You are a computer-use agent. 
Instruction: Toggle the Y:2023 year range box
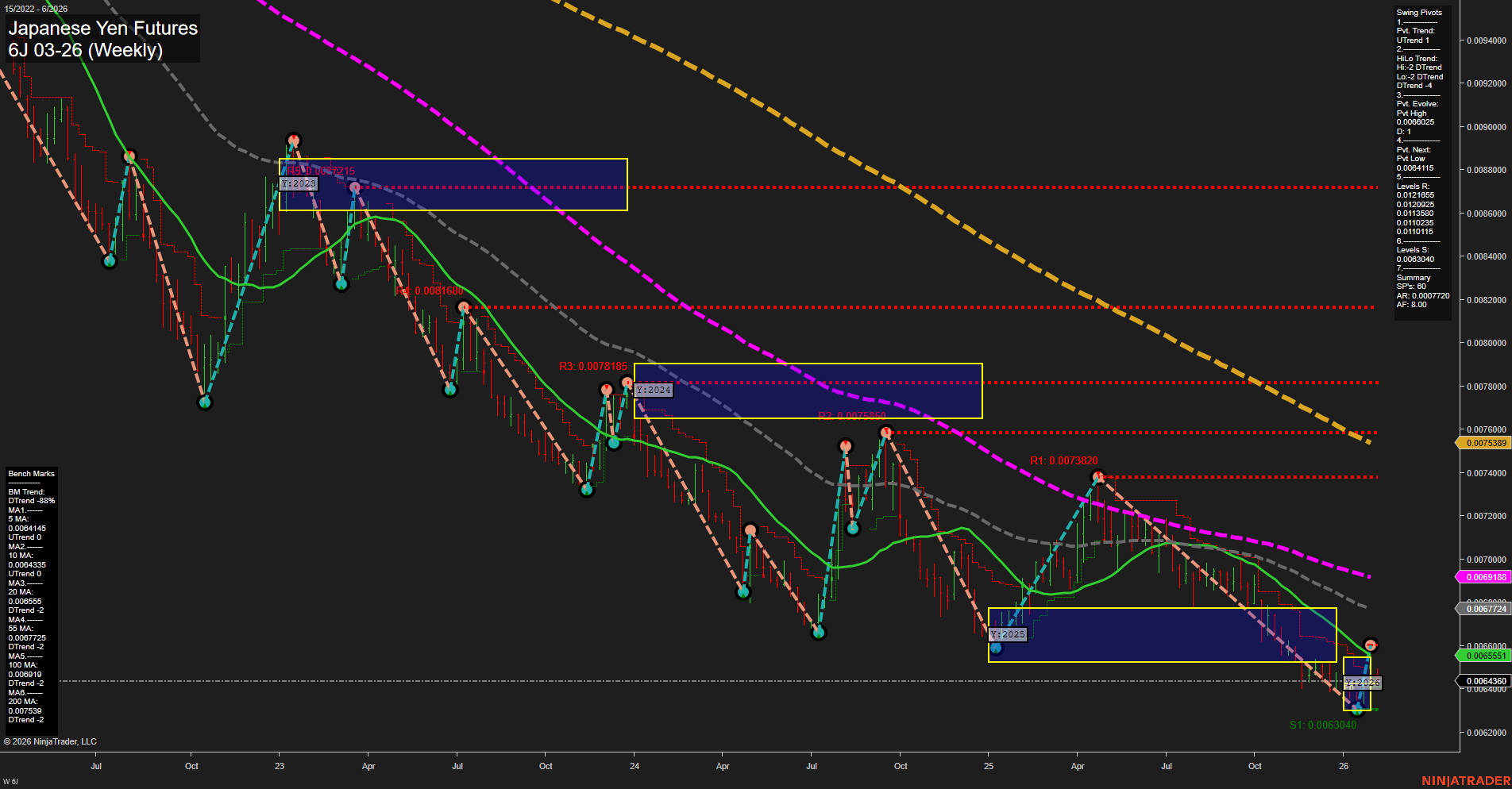[x=299, y=183]
